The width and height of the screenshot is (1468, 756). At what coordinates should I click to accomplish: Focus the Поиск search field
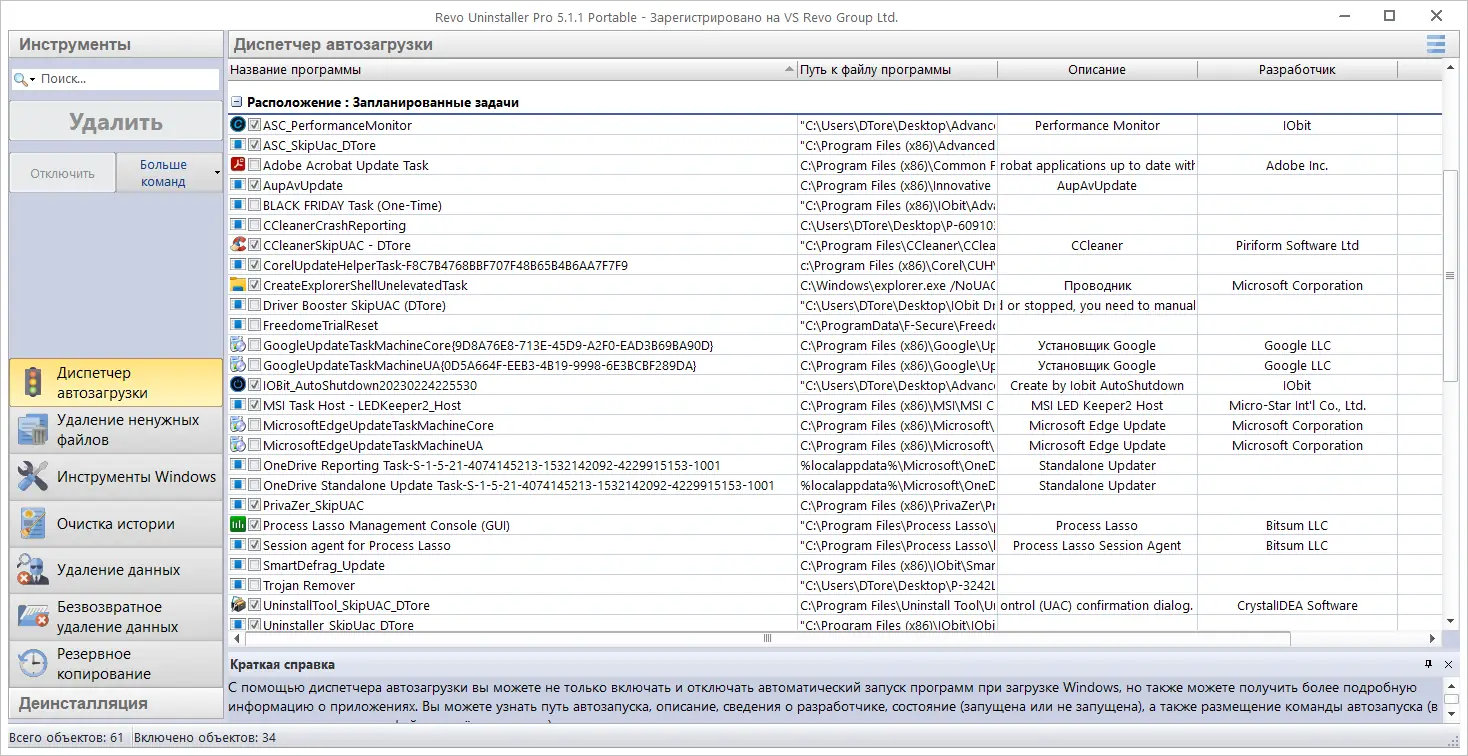coord(127,79)
